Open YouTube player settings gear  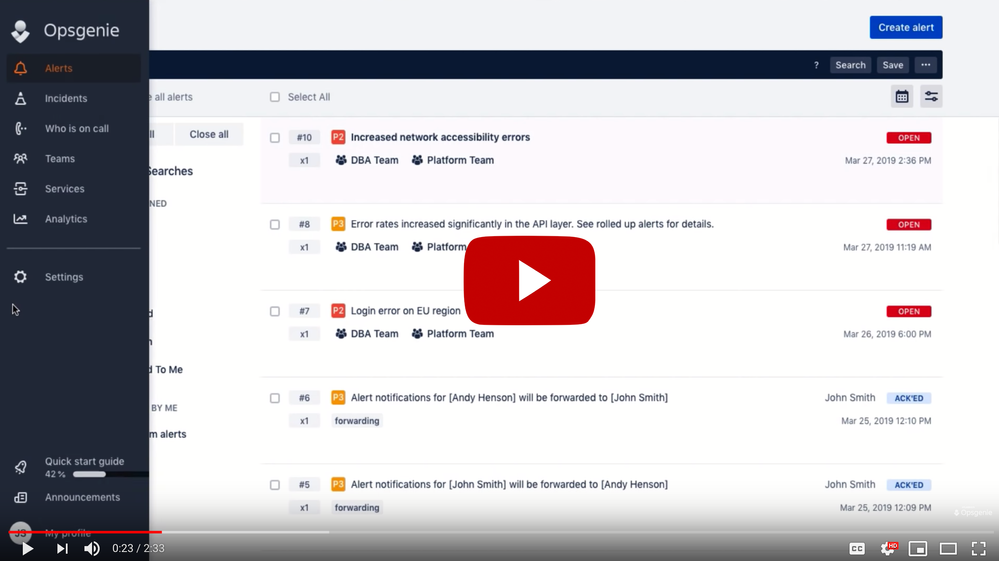tap(888, 548)
